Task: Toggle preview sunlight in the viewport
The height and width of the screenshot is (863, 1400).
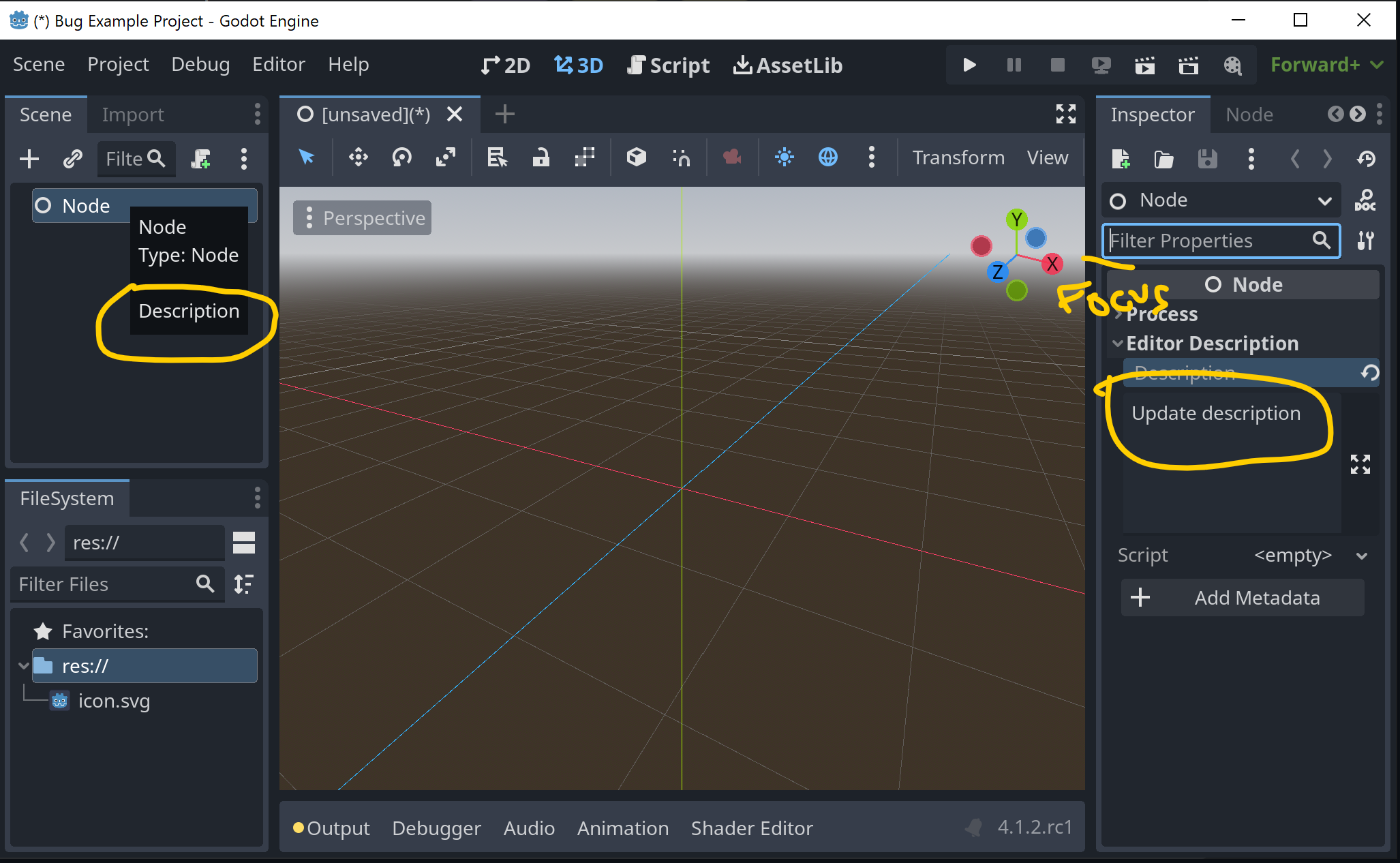Action: (x=785, y=157)
